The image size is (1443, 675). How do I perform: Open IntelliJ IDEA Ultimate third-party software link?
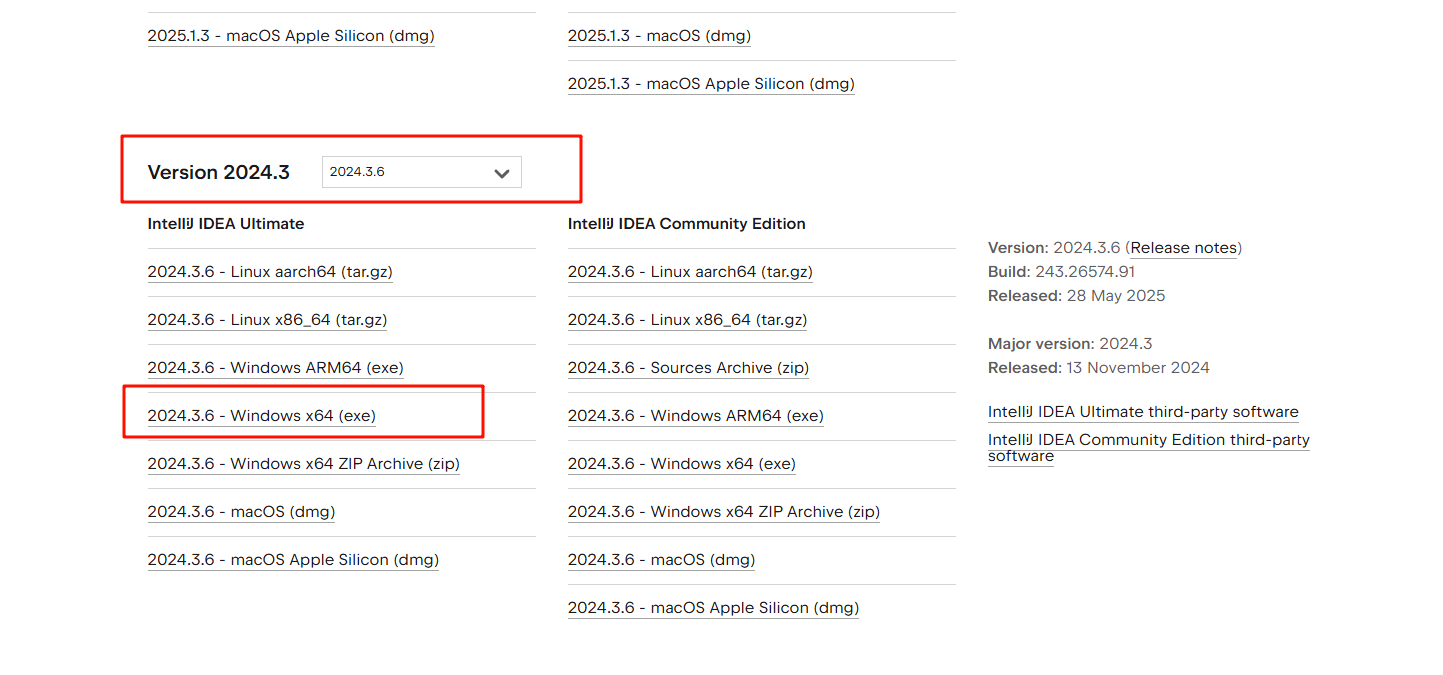click(x=1143, y=412)
